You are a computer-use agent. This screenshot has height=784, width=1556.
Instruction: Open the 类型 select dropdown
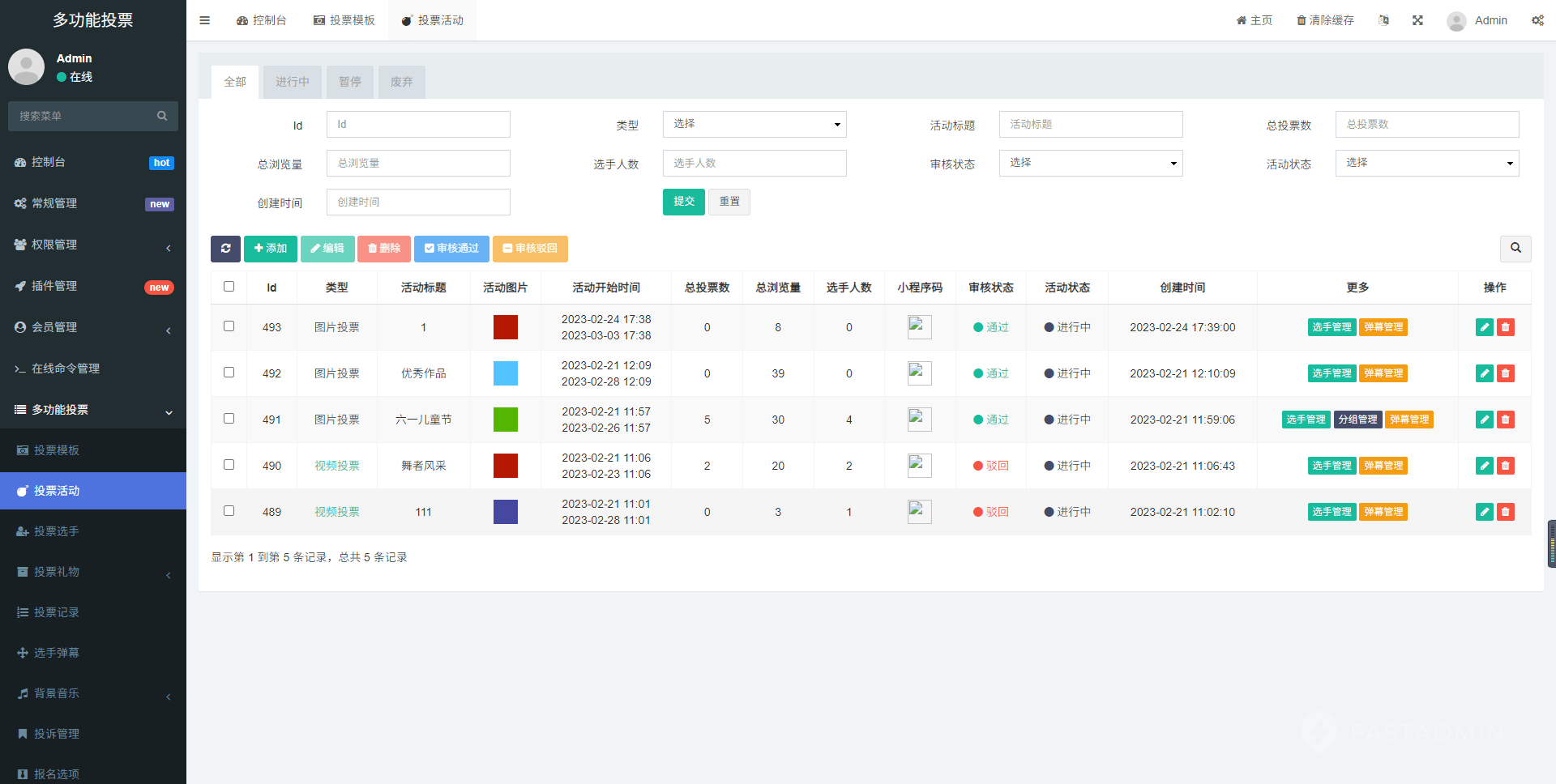[754, 124]
